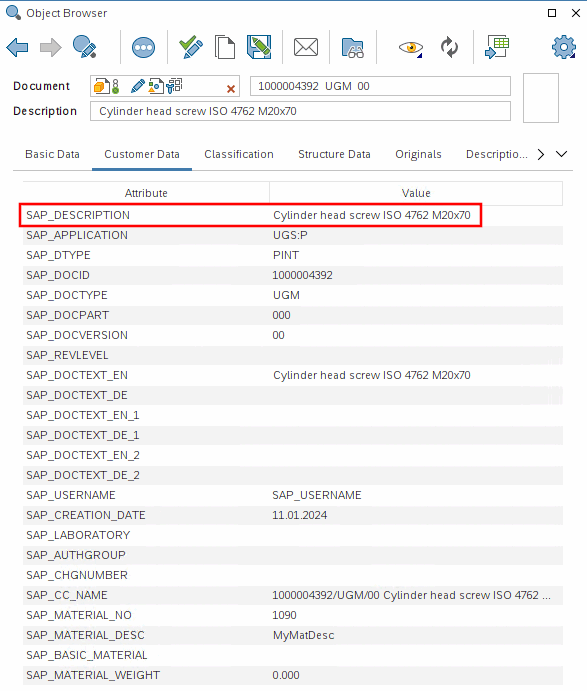Select the SAP_DOCPART attribute cell
587x691 pixels.
[x=145, y=315]
